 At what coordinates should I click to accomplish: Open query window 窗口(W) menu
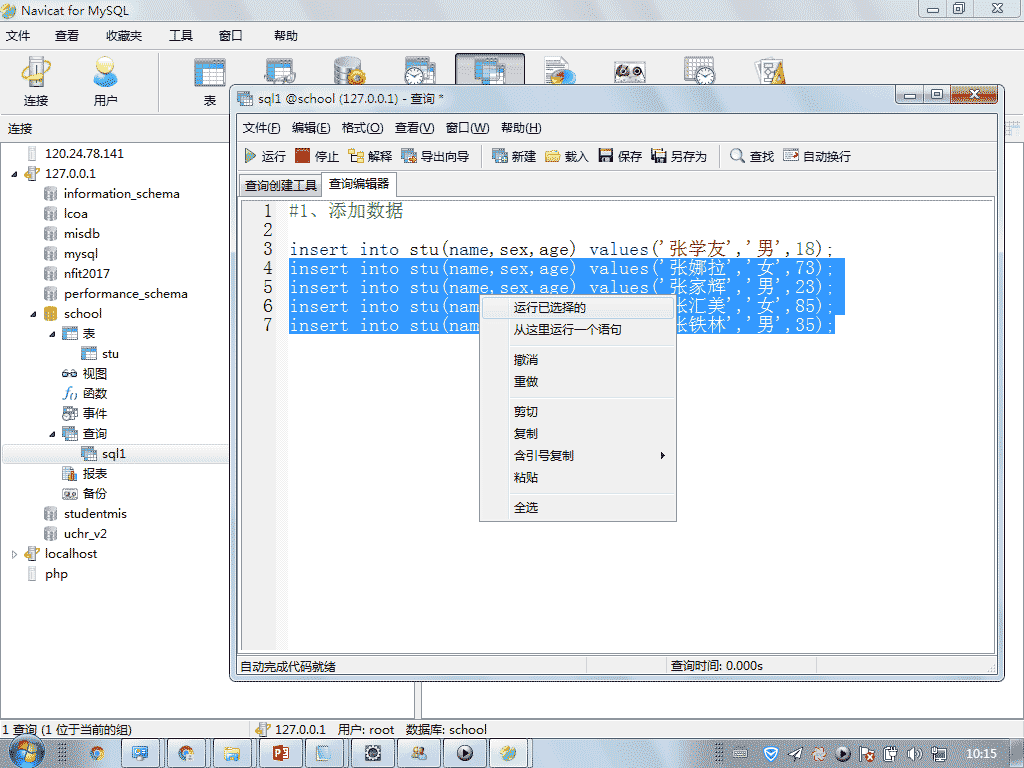coord(467,128)
